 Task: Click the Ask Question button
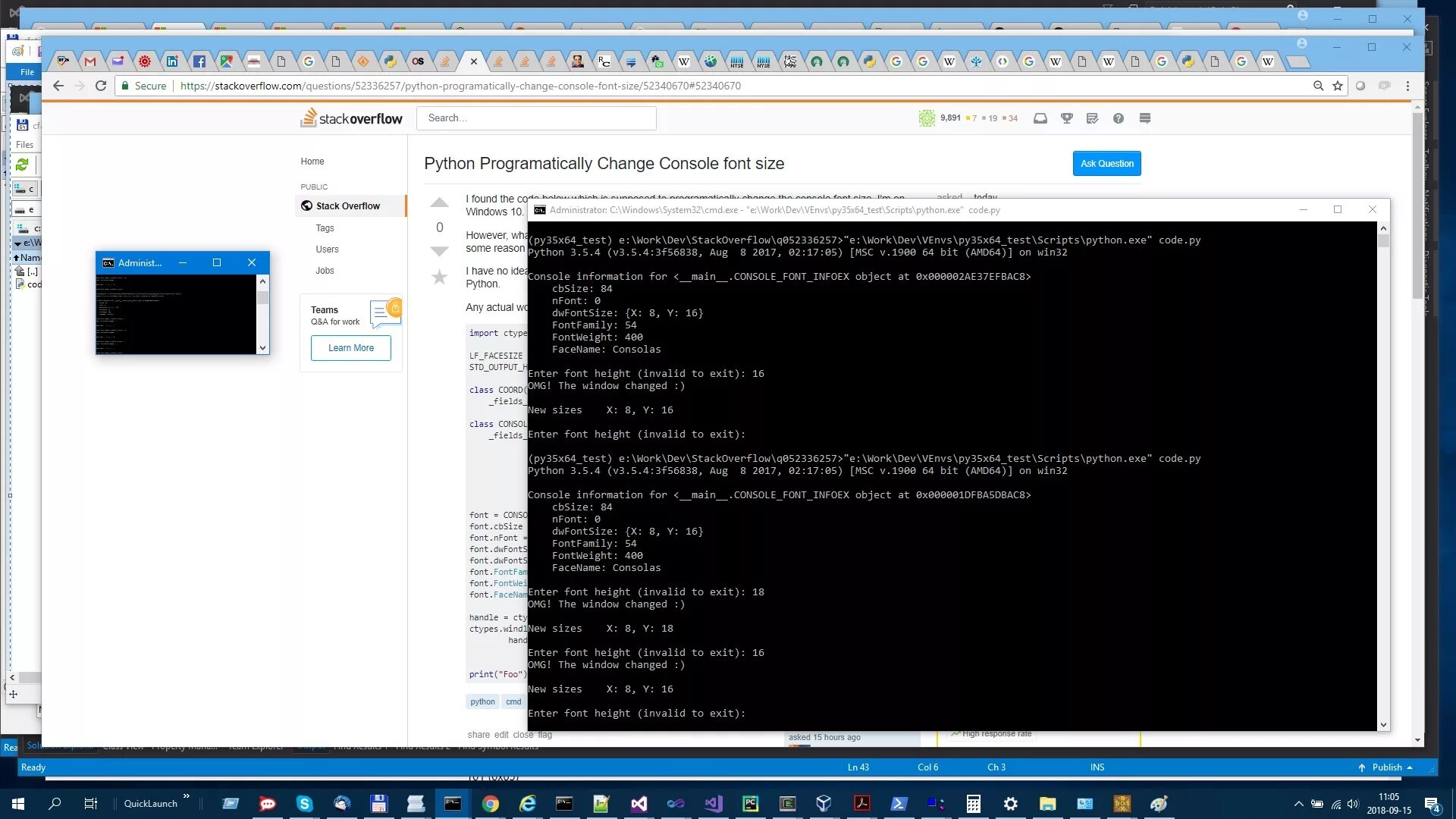tap(1106, 164)
